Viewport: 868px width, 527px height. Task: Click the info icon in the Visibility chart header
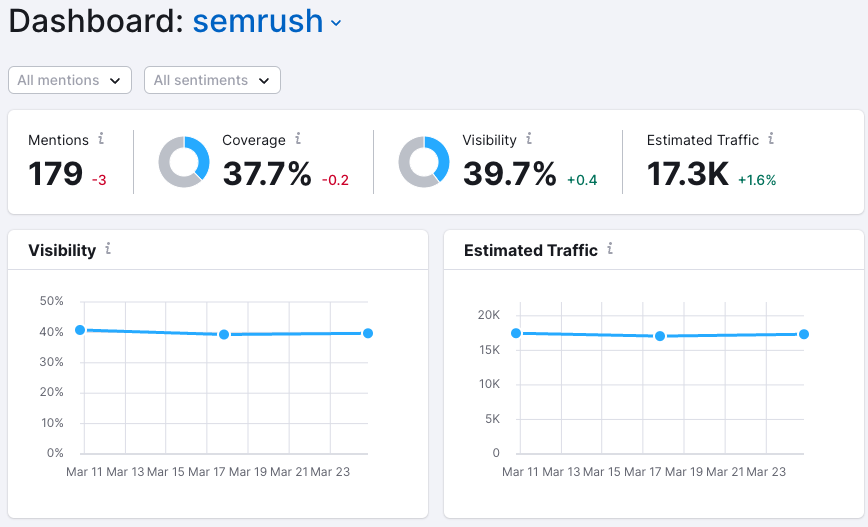pos(108,249)
